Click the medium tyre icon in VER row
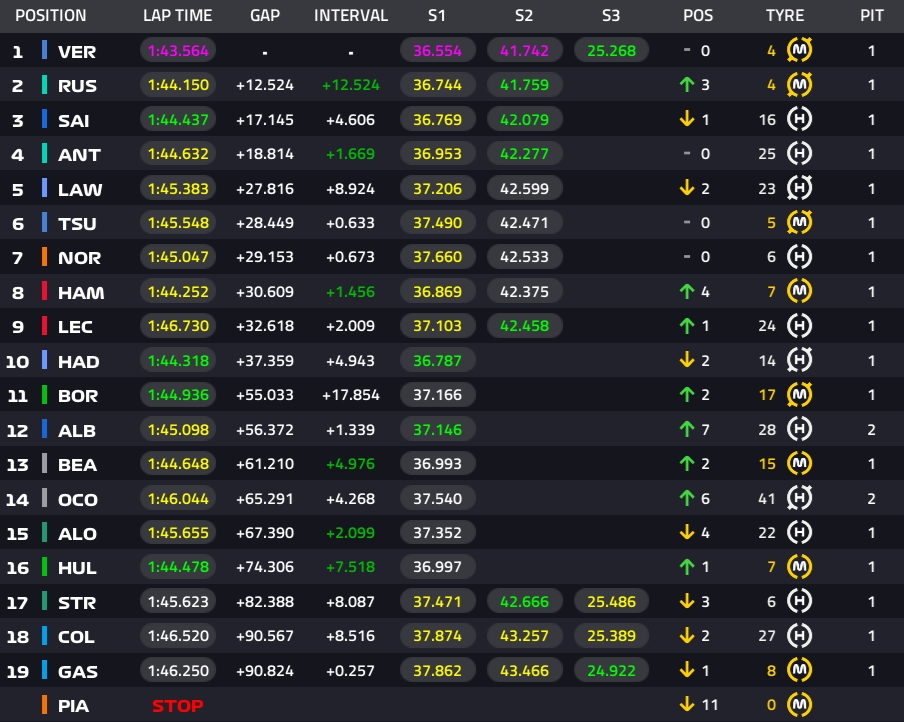 800,50
